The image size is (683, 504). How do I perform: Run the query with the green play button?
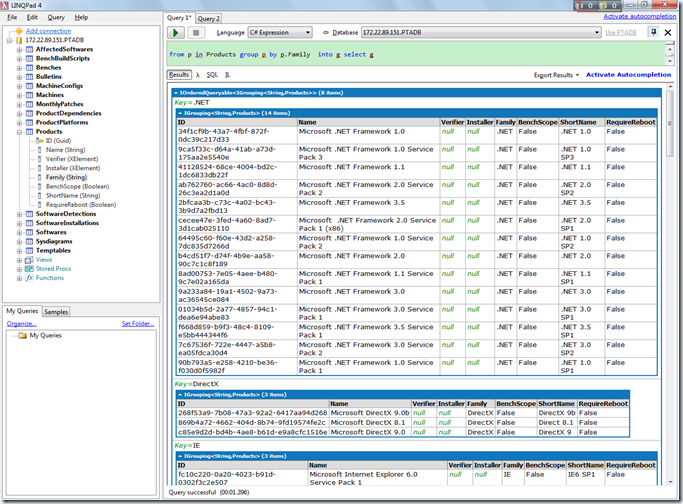pos(176,33)
